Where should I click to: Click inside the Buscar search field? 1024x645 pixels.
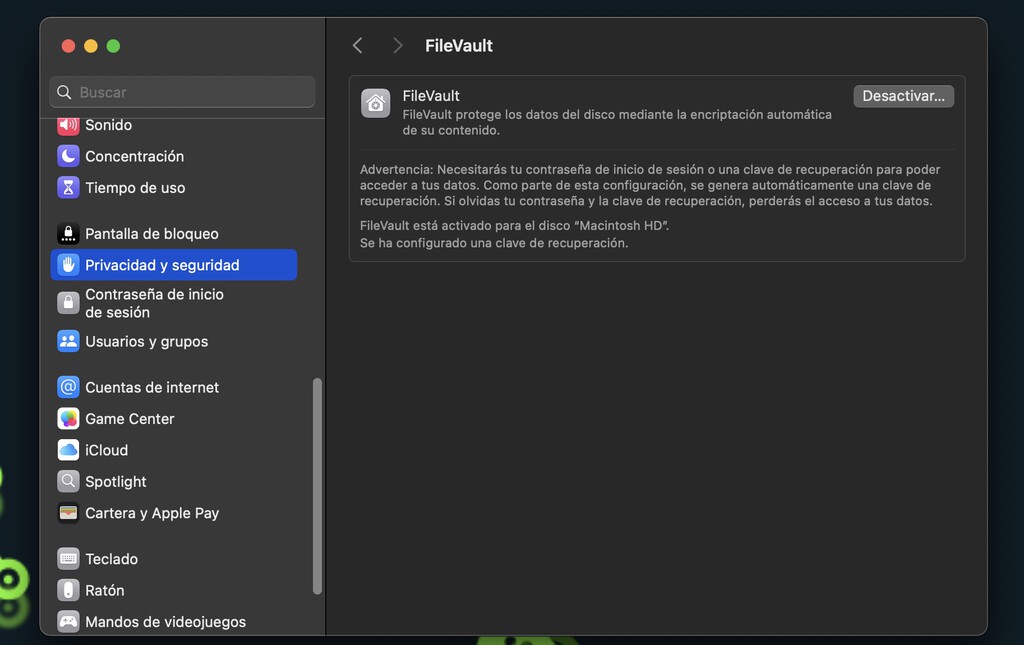(x=182, y=92)
